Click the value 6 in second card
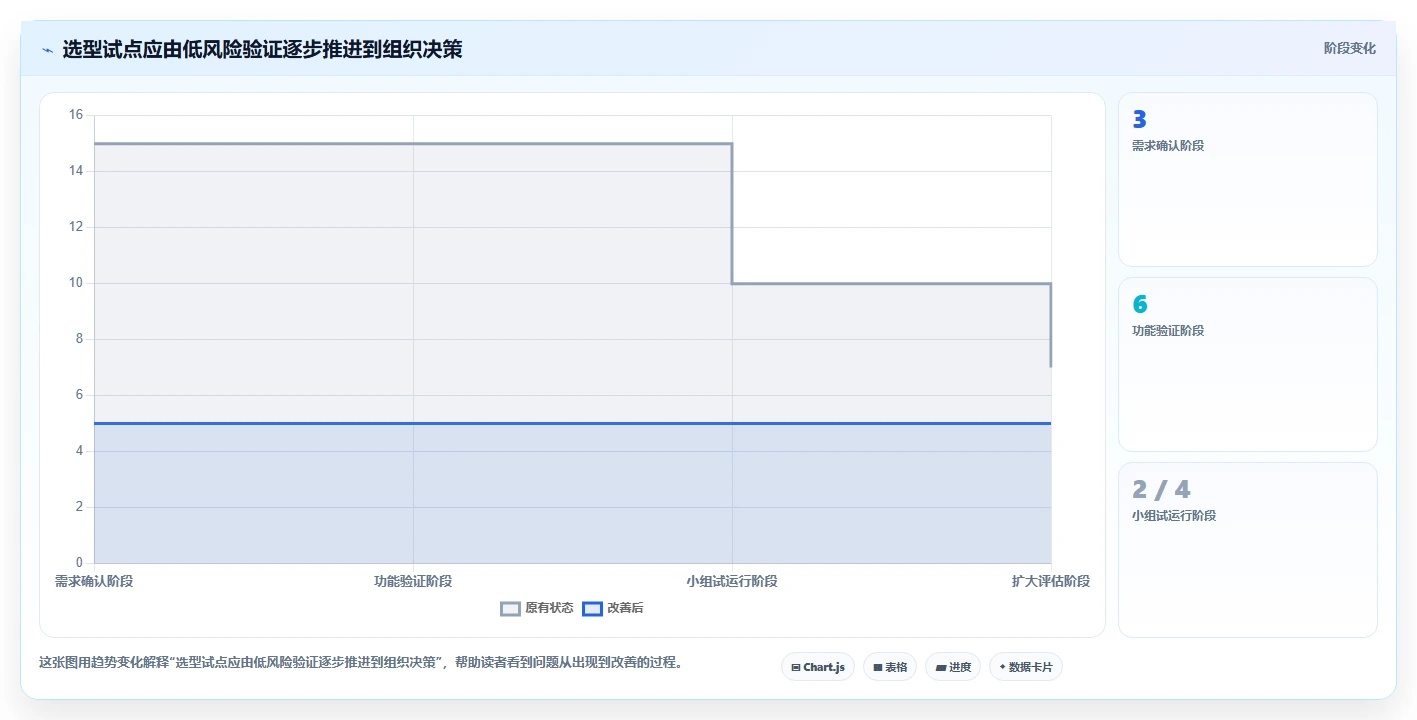1417x720 pixels. 1140,305
